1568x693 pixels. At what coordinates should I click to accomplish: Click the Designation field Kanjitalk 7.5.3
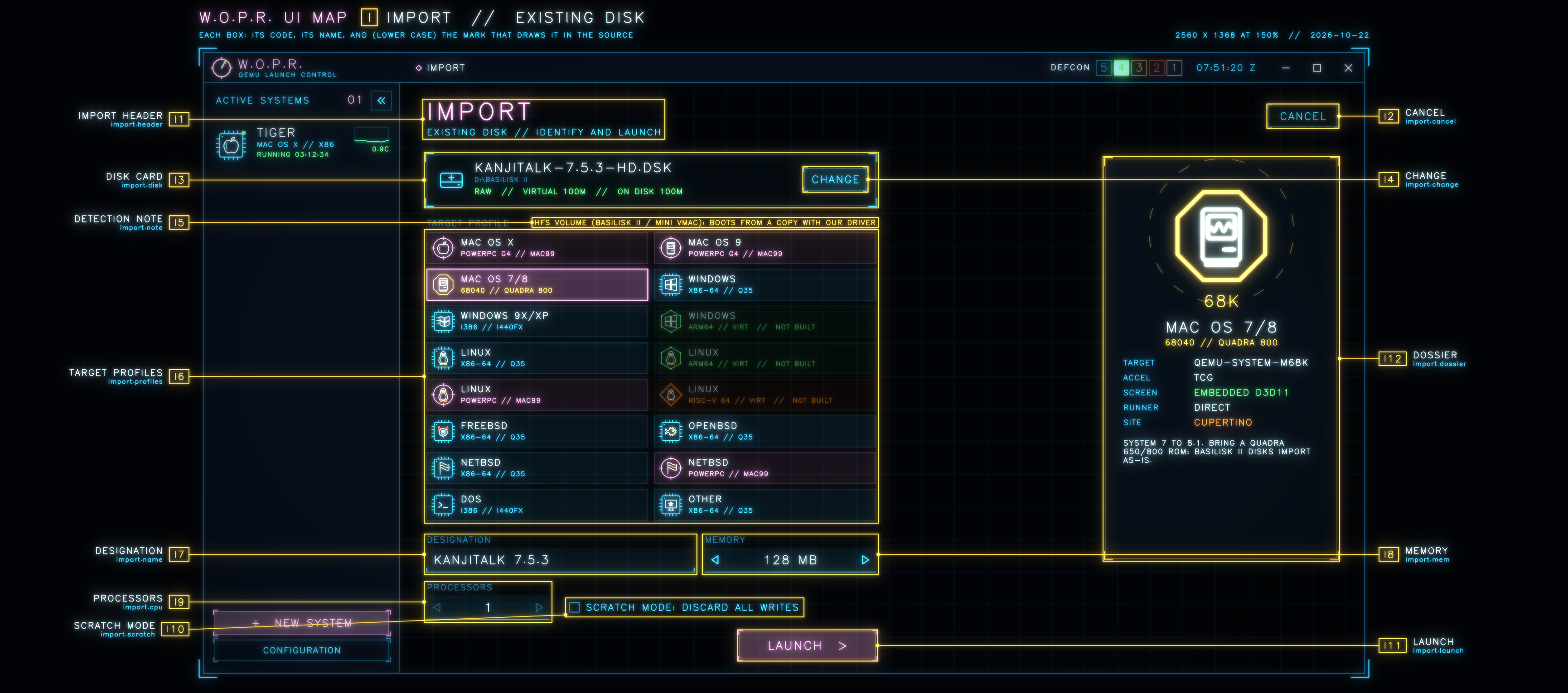[x=560, y=560]
